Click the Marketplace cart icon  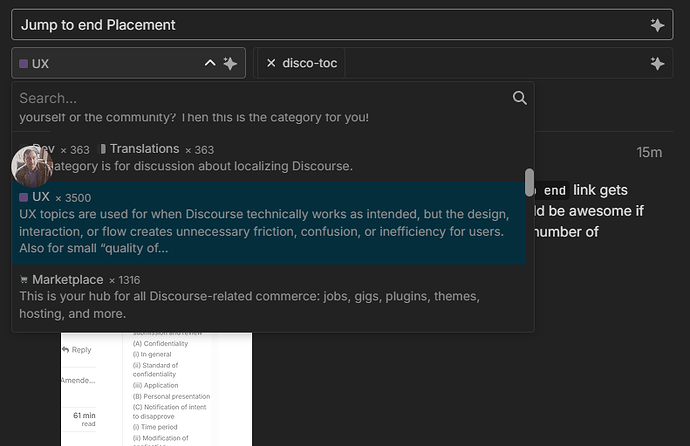coord(24,279)
